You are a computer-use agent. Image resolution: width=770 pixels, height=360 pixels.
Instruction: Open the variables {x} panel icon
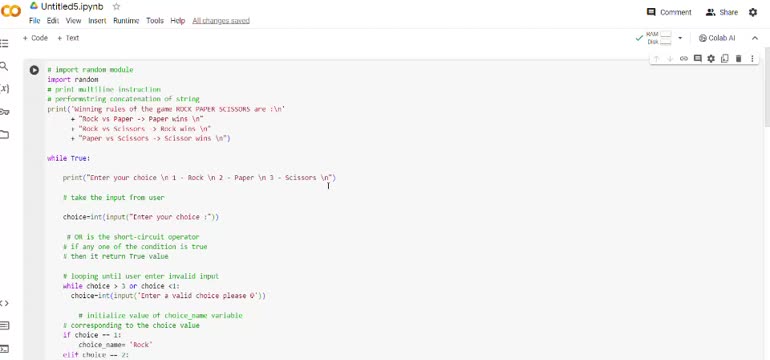pyautogui.click(x=4, y=88)
